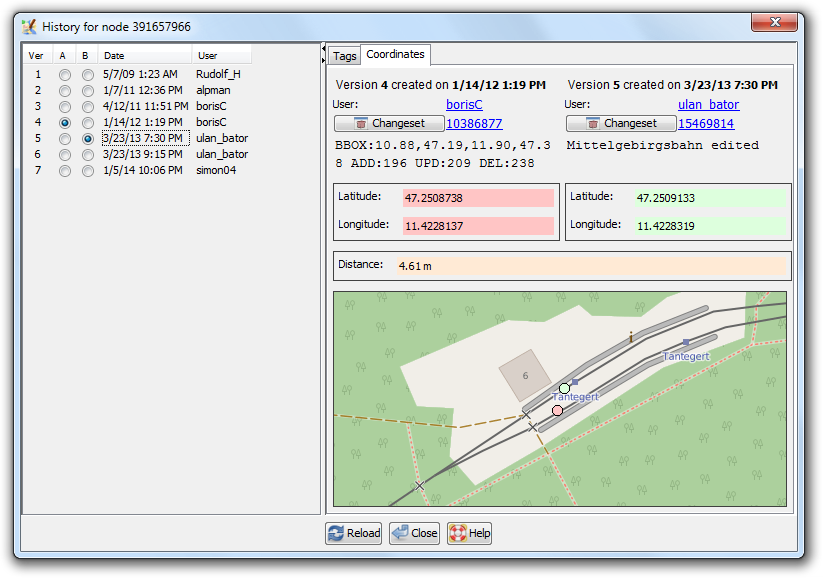Click version 5 longitude value 11.4228319
This screenshot has width=823, height=578.
click(711, 226)
